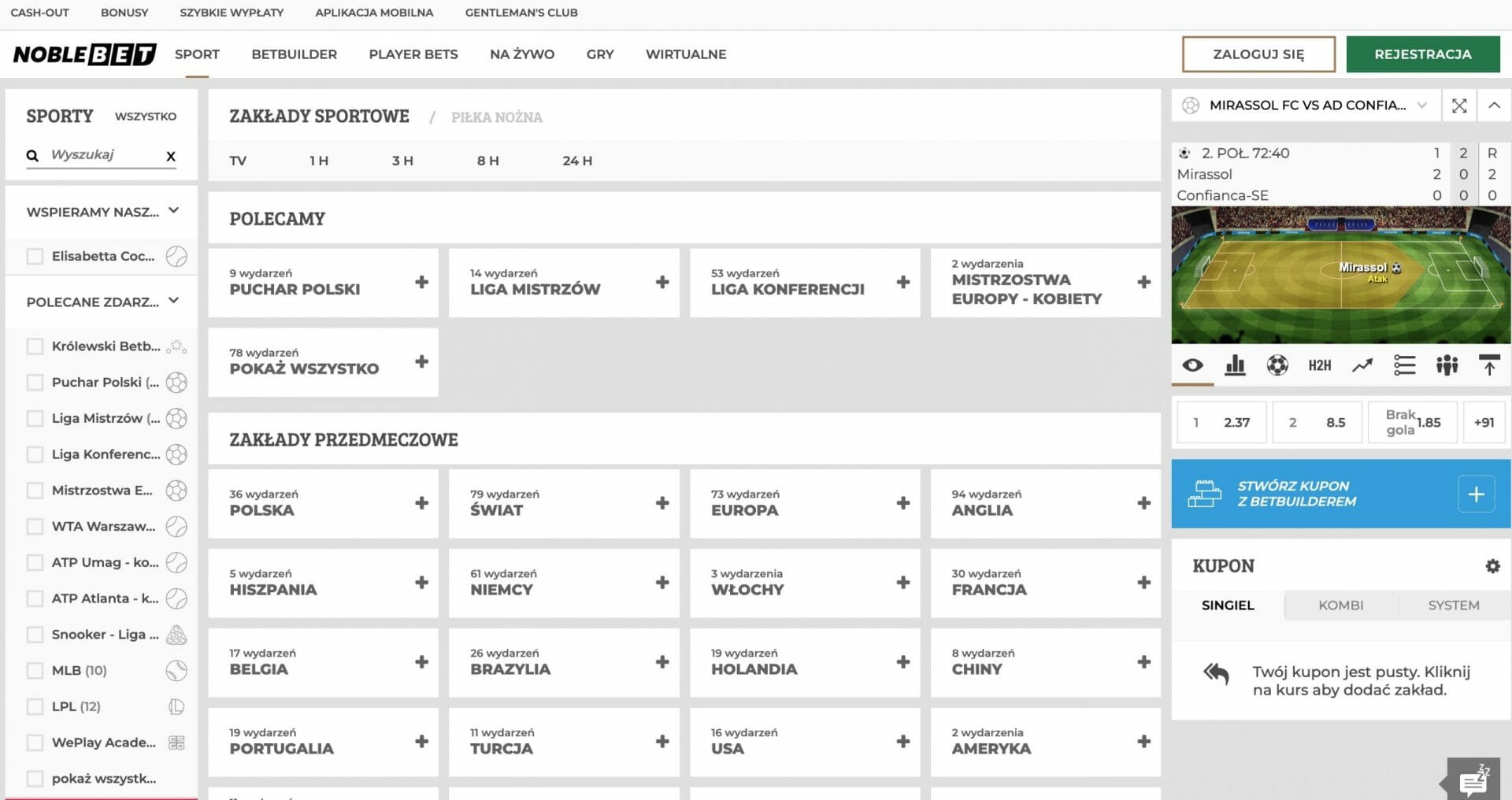
Task: Enable the MLB (10) checkbox
Action: [x=35, y=671]
